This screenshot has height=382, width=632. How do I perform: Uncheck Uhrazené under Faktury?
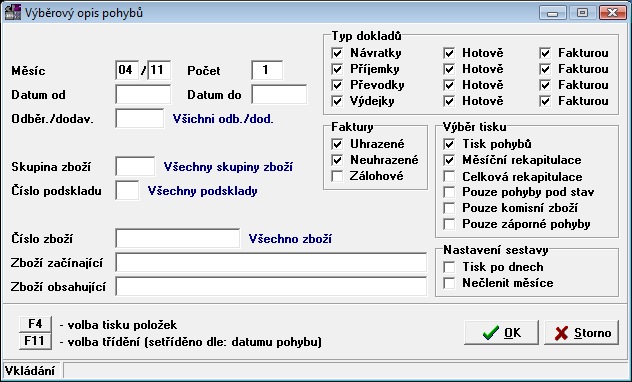pos(337,144)
